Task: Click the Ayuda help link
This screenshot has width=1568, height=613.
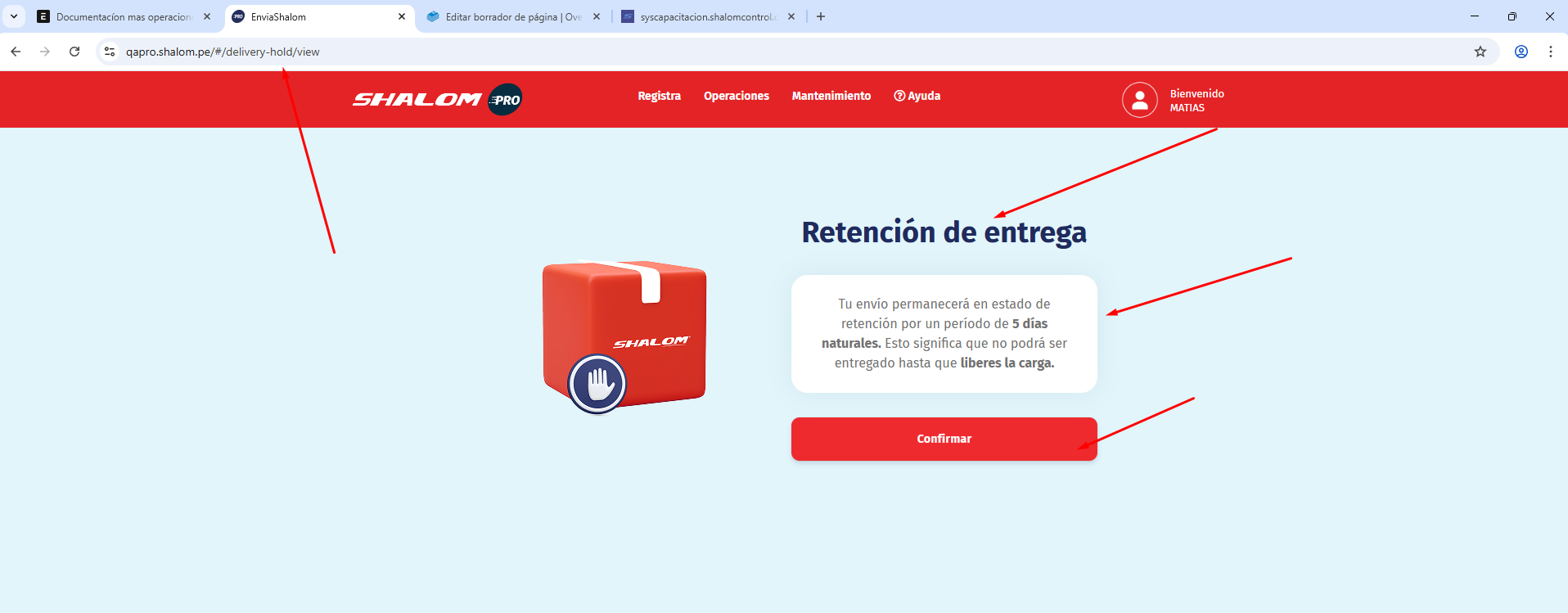Action: coord(917,96)
